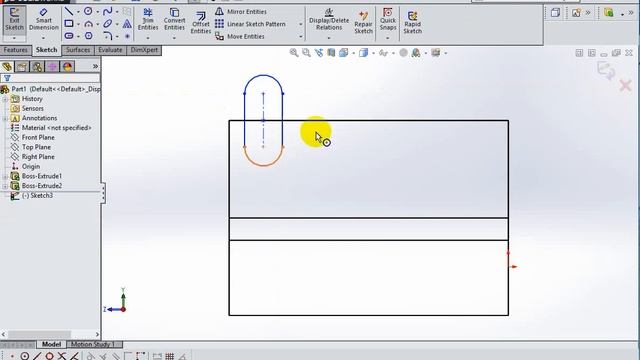
Task: Expand more manager panel tabs chevron
Action: [x=95, y=67]
